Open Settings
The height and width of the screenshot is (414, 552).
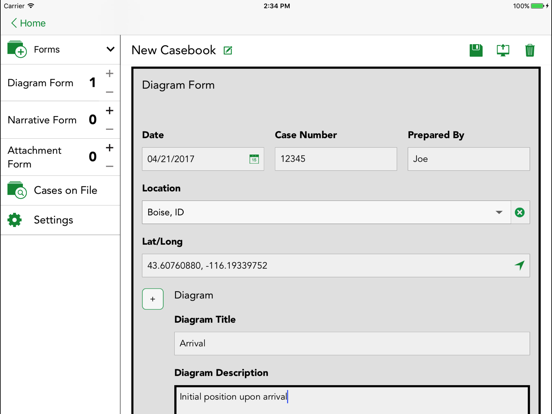pyautogui.click(x=61, y=220)
